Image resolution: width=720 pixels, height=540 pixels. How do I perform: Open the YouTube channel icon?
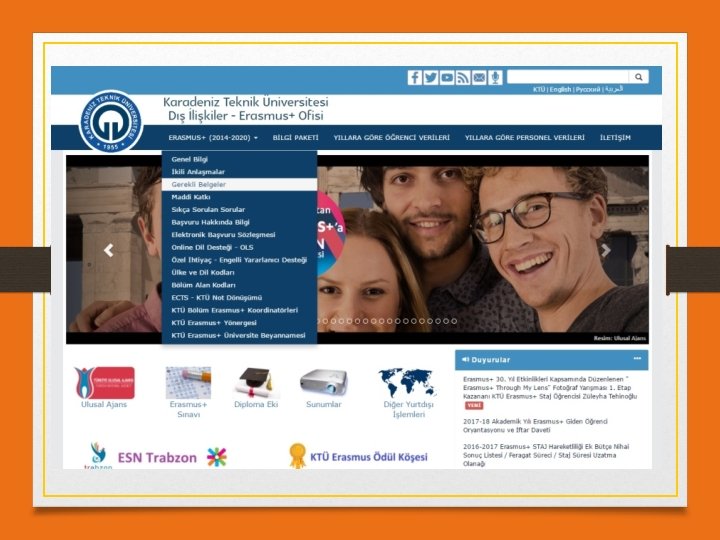pos(447,77)
